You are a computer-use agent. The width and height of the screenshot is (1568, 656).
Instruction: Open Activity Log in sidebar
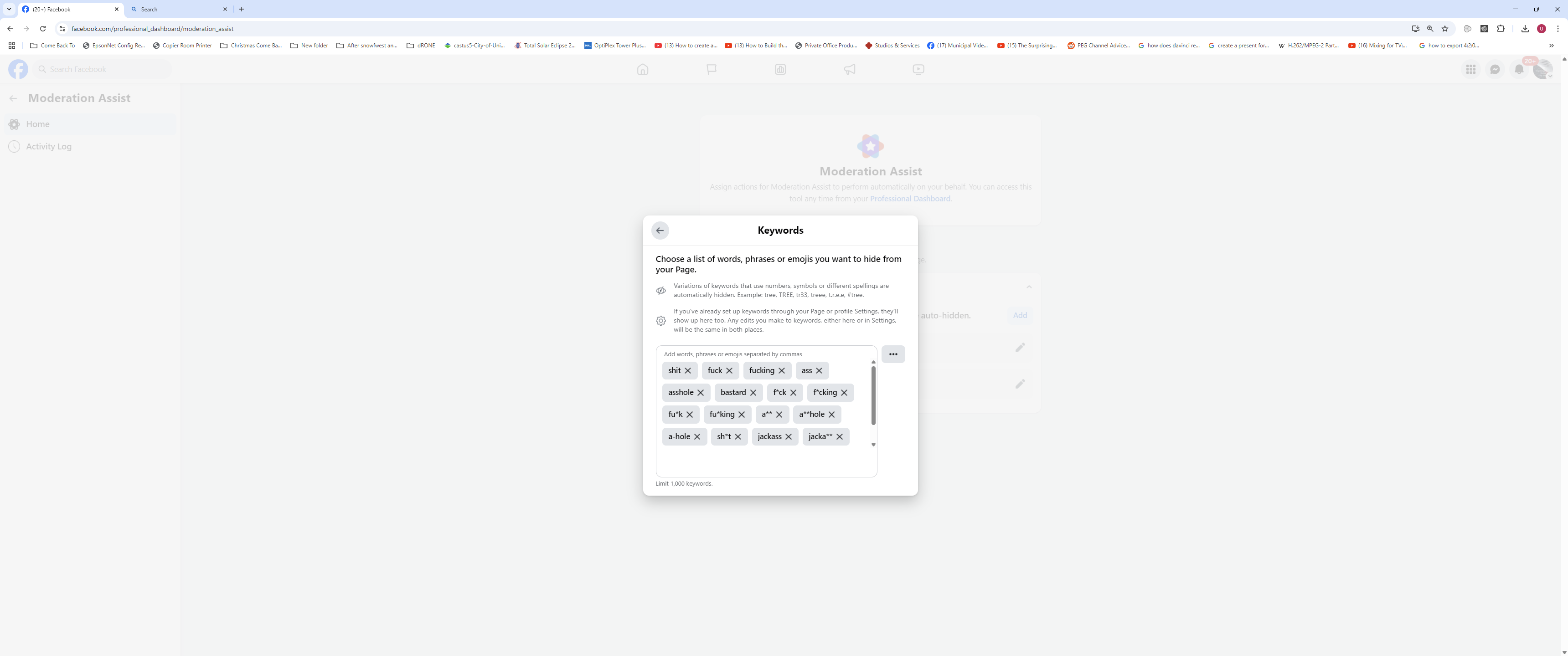90,147
